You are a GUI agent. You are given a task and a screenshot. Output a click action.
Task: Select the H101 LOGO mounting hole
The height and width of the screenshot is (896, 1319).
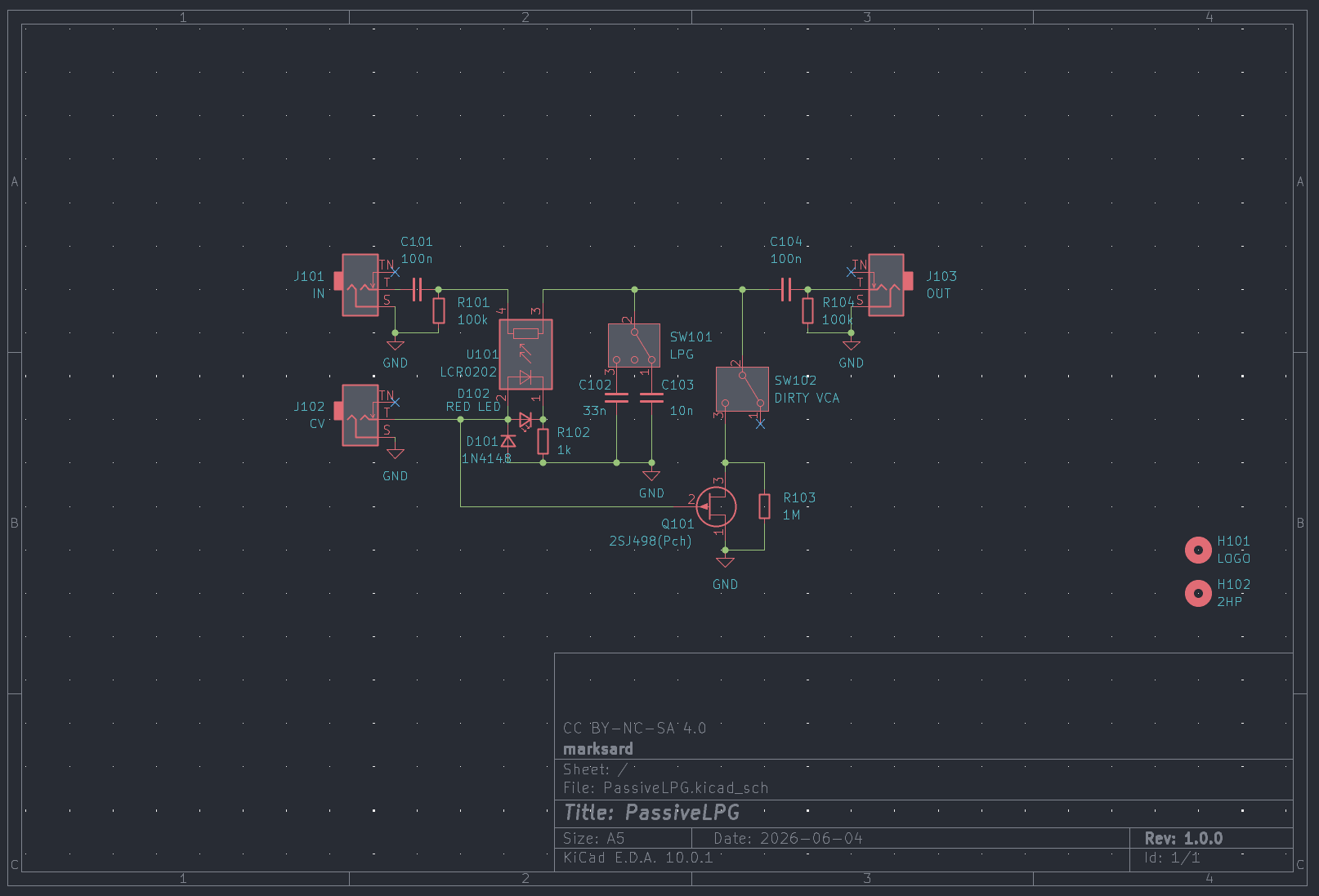(1198, 551)
